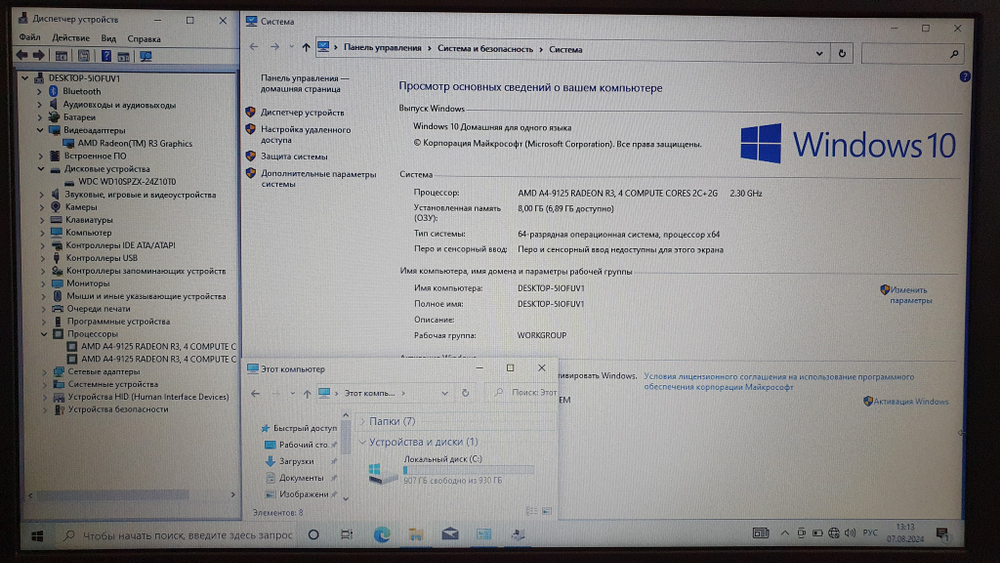This screenshot has height=563, width=1000.
Task: Open Настройка удаленного доступа link
Action: click(x=305, y=135)
